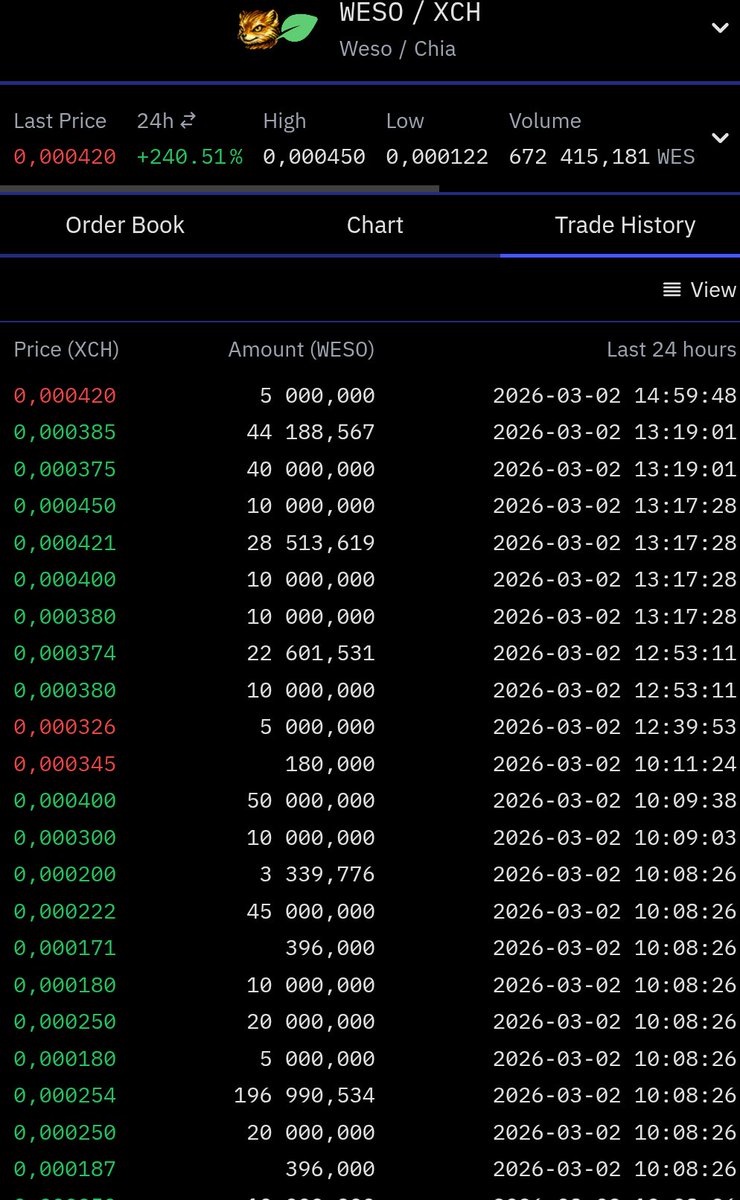Switch to the Order Book tab
Screen dimensions: 740x1200
tap(125, 225)
